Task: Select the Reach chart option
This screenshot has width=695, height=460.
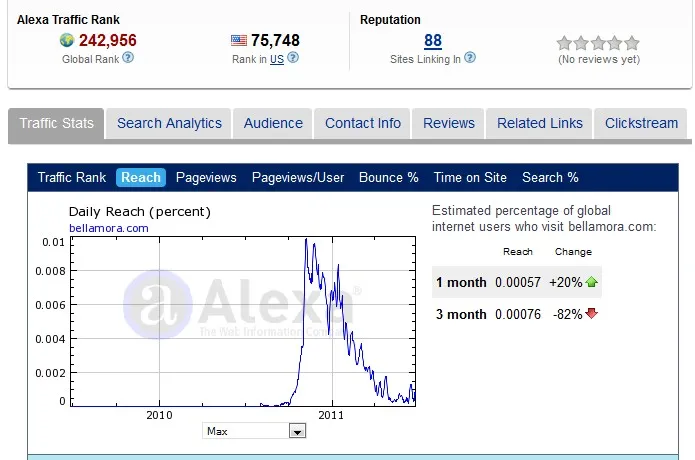Action: (141, 177)
